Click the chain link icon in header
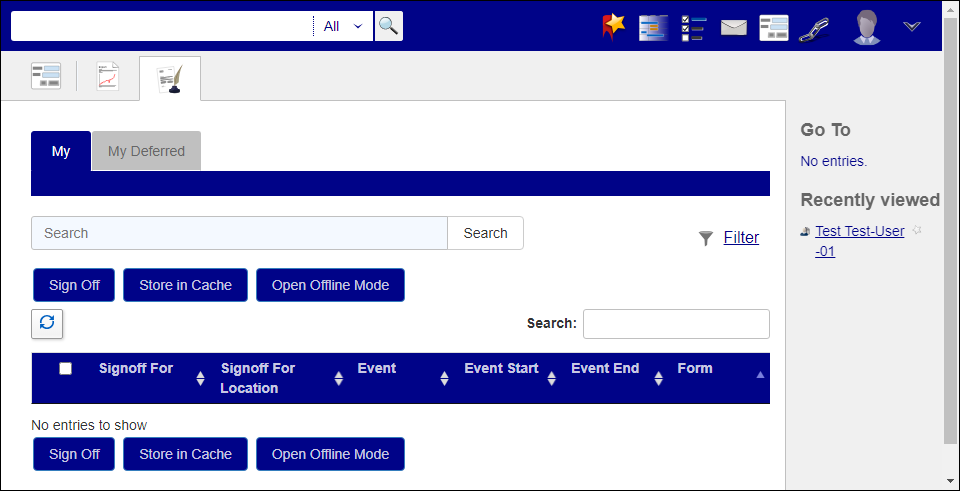The width and height of the screenshot is (960, 491). pos(814,29)
